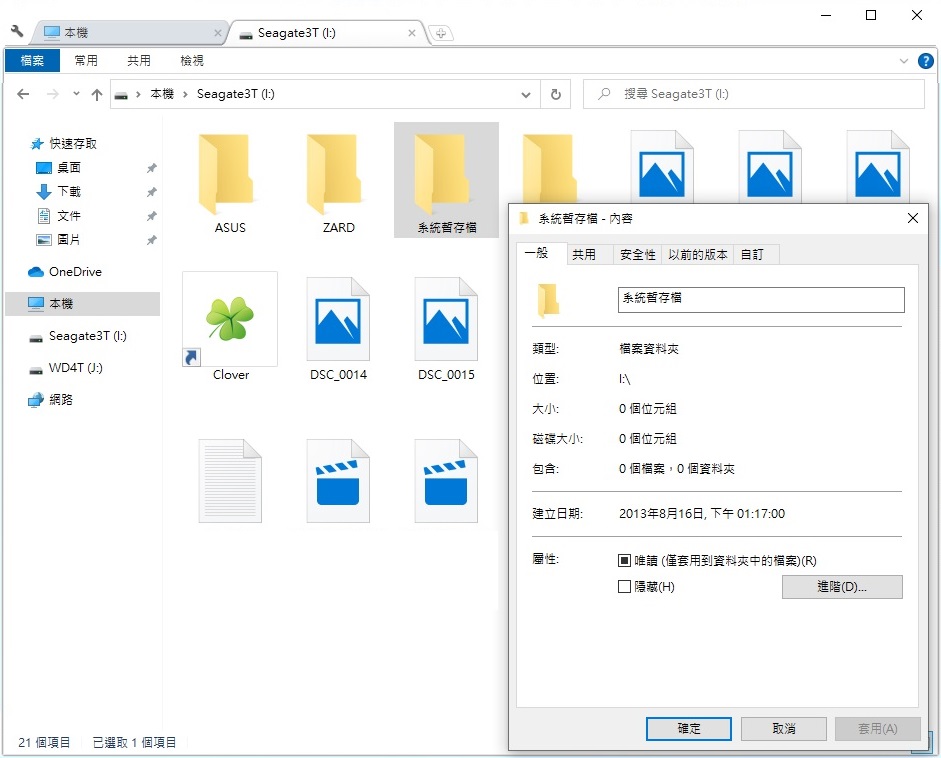Image resolution: width=941 pixels, height=758 pixels.
Task: Switch to the 本機 tab
Action: pyautogui.click(x=127, y=33)
